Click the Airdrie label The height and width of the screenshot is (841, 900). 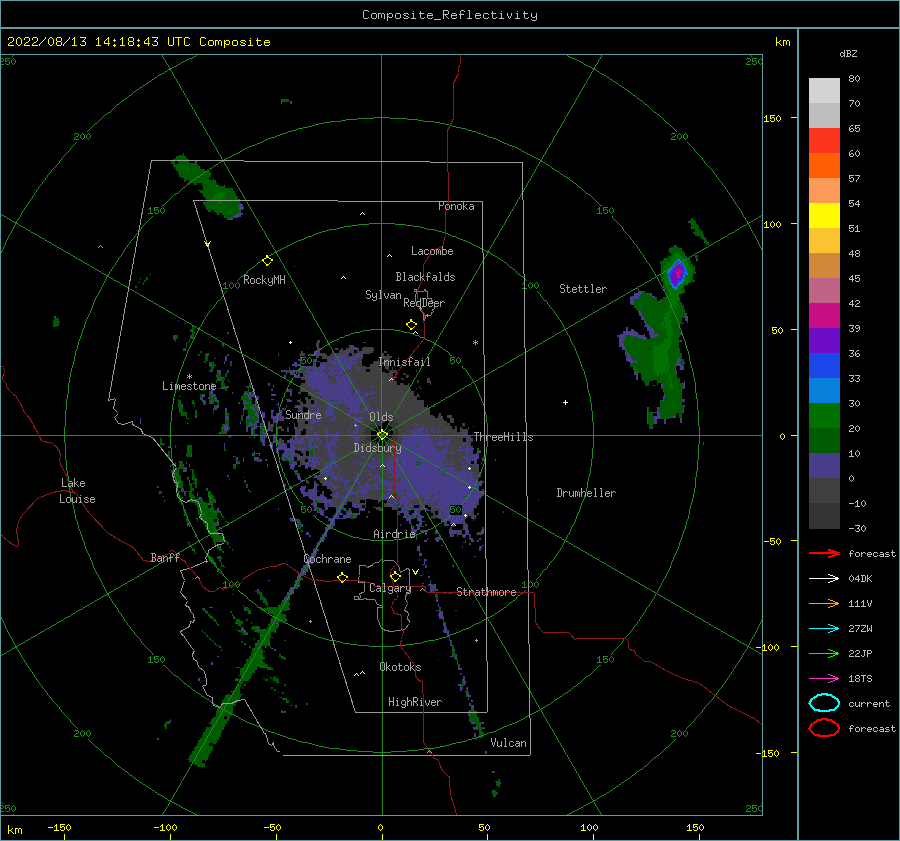394,534
